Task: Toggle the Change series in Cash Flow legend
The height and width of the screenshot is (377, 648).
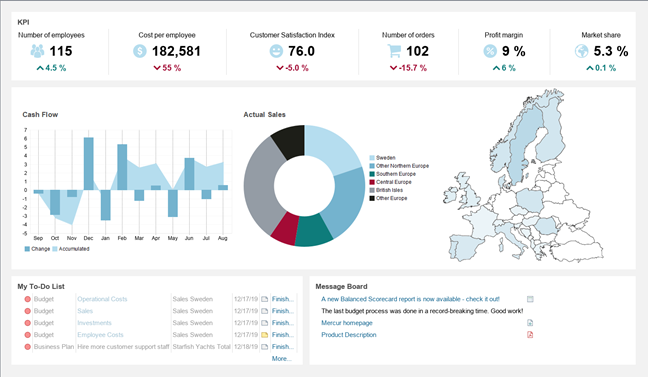Action: 37,249
